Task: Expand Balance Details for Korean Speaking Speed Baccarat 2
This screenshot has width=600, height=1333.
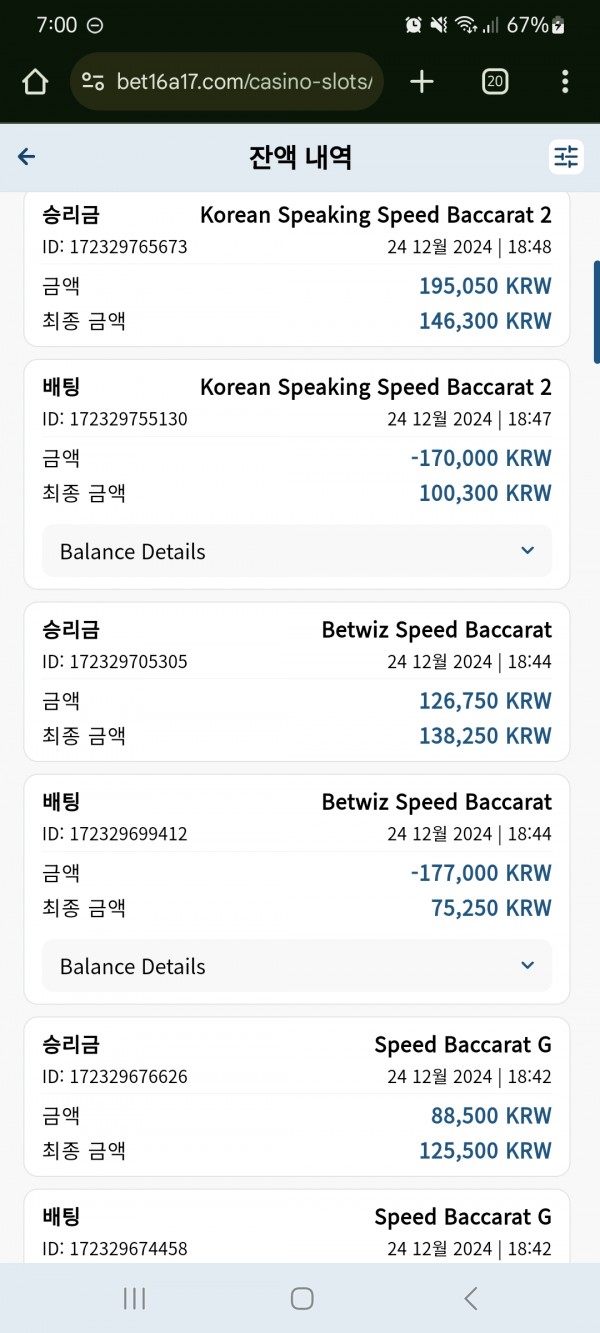Action: (x=297, y=551)
